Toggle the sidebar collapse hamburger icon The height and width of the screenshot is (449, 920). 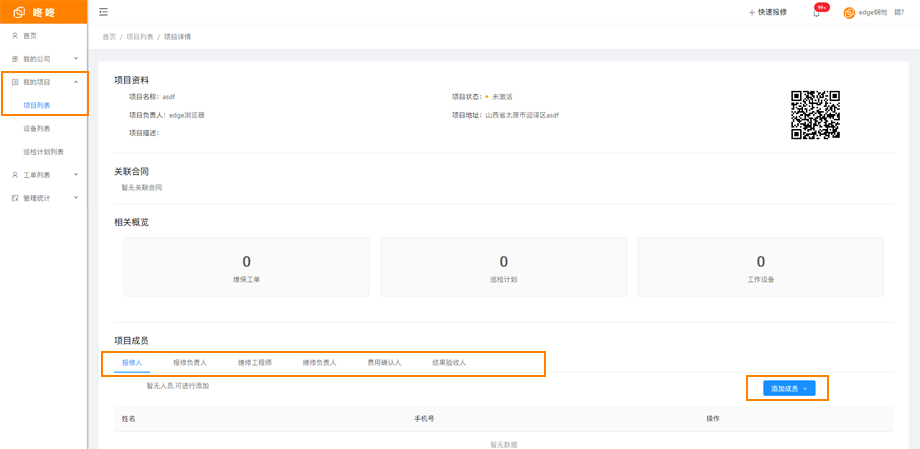click(x=104, y=12)
